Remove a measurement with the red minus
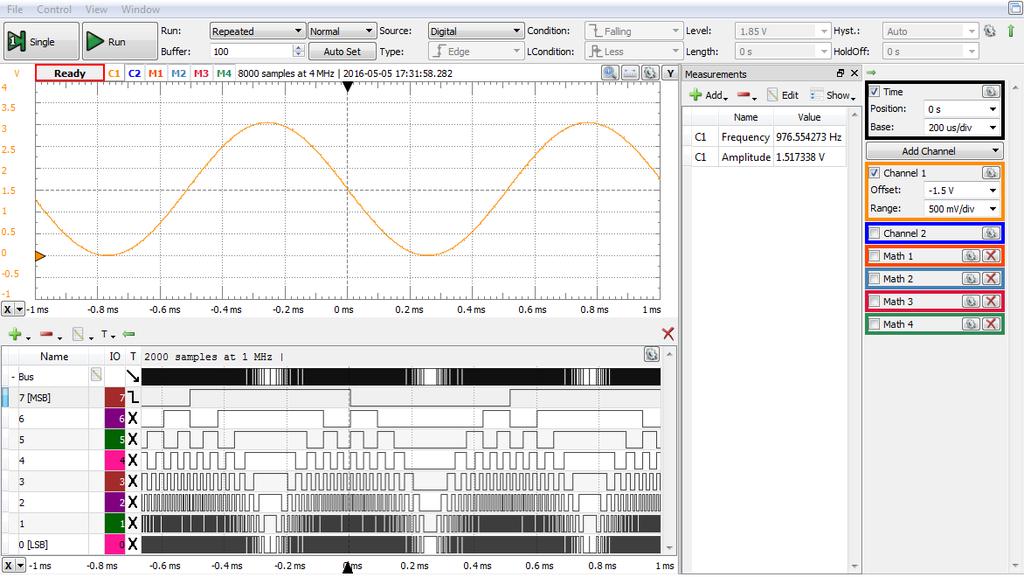 point(746,95)
